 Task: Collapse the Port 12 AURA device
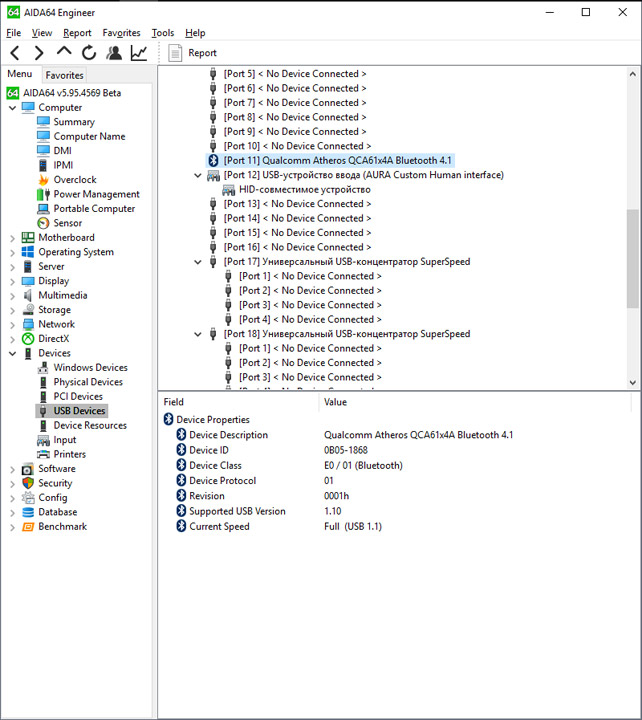pos(198,175)
